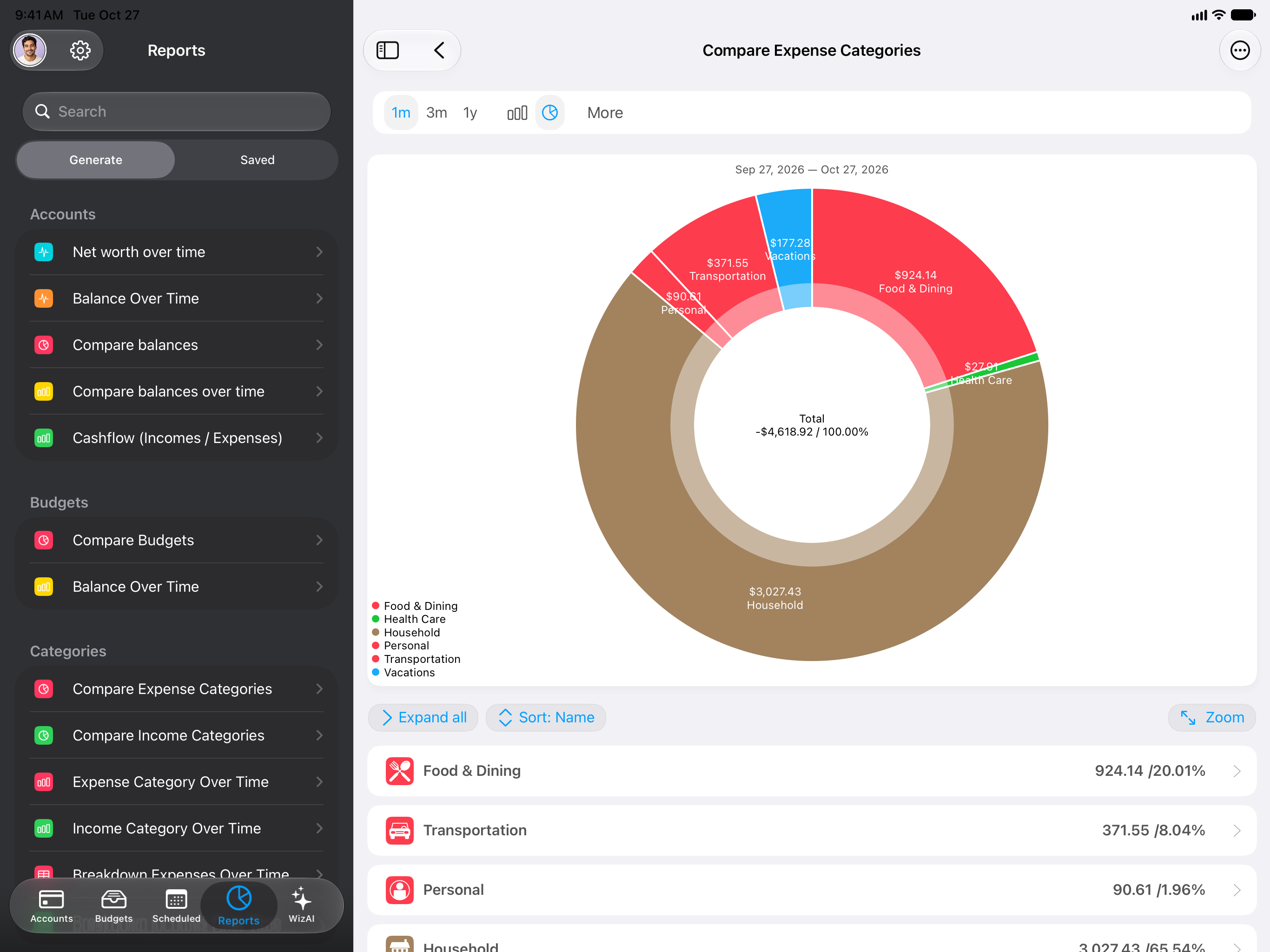
Task: Click the Personal category icon
Action: tap(400, 889)
